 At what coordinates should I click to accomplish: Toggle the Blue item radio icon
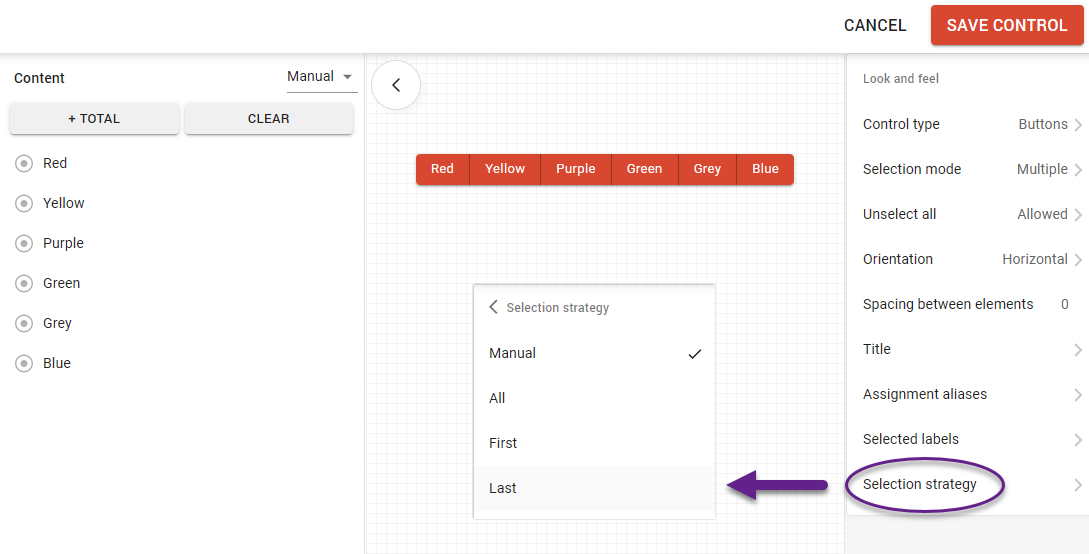pos(24,363)
